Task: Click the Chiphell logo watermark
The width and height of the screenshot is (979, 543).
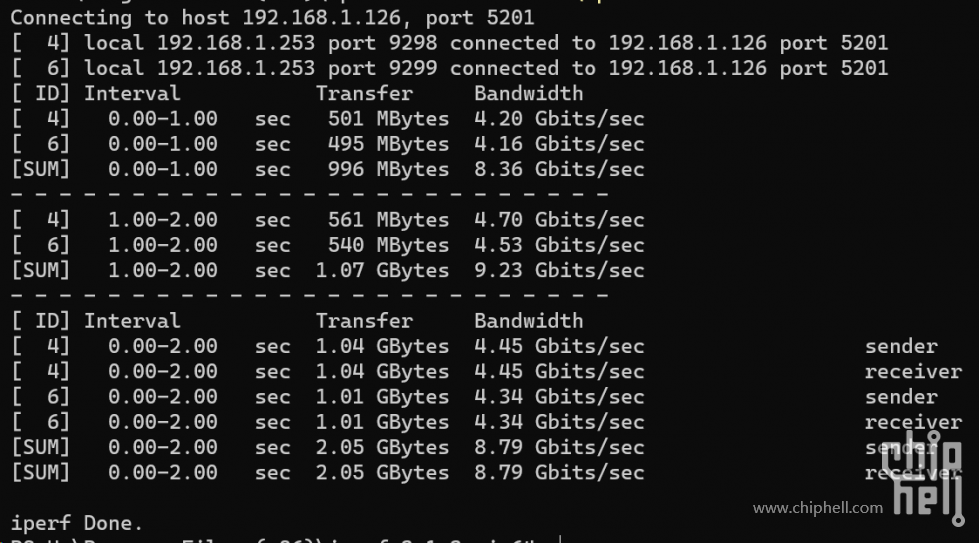Action: [x=923, y=479]
